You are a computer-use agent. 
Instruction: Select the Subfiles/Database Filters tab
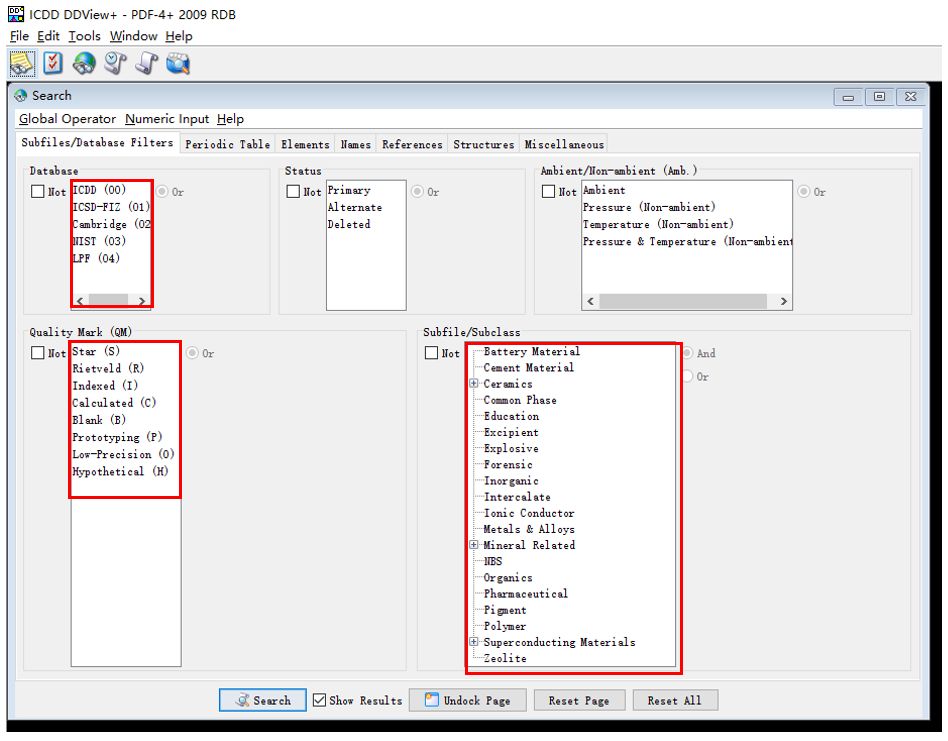pos(97,143)
